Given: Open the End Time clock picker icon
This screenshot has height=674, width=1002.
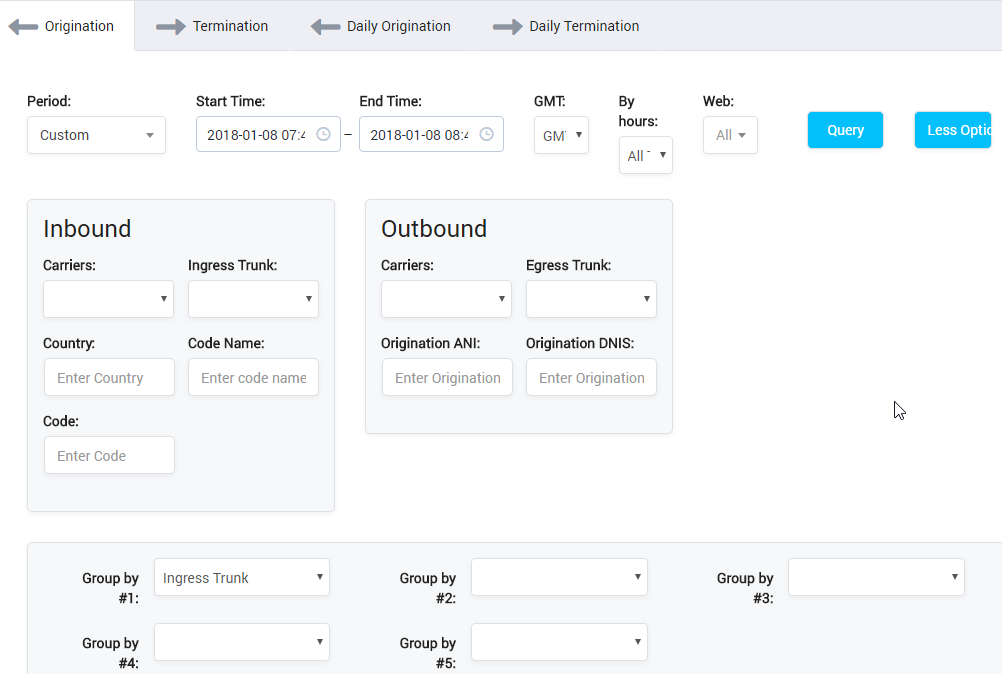Looking at the screenshot, I should (486, 133).
